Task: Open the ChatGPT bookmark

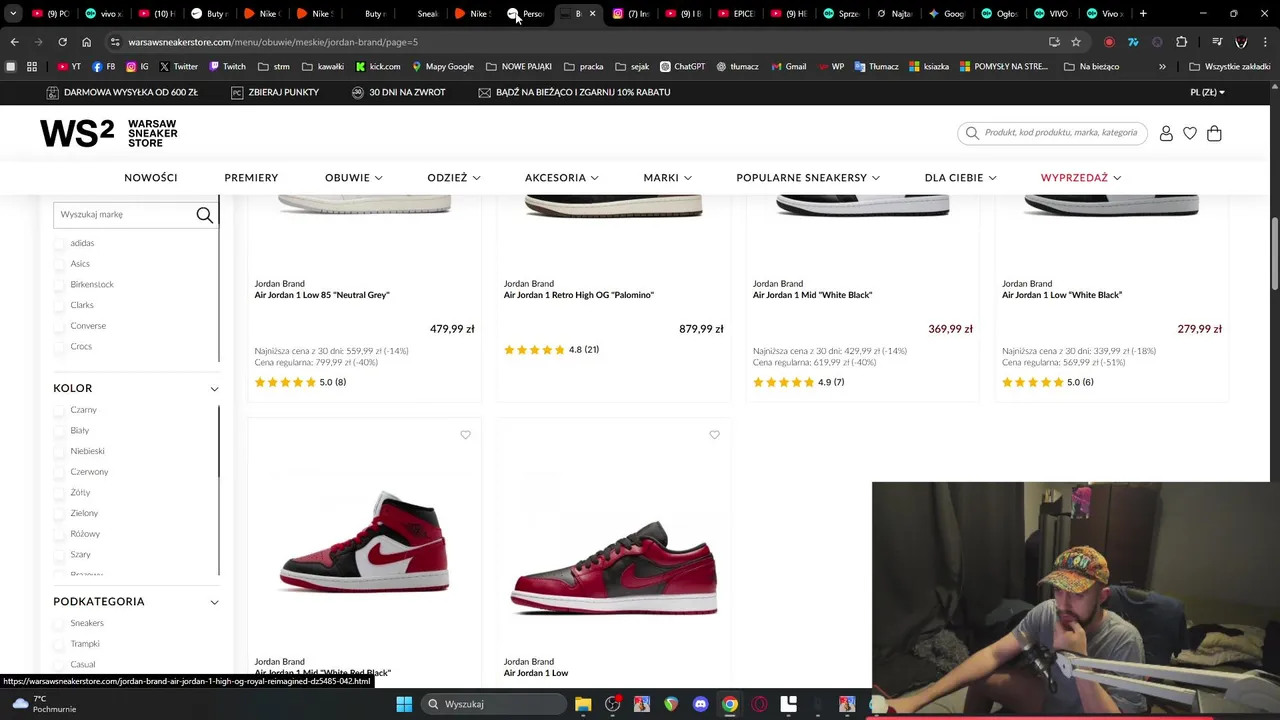Action: [682, 66]
